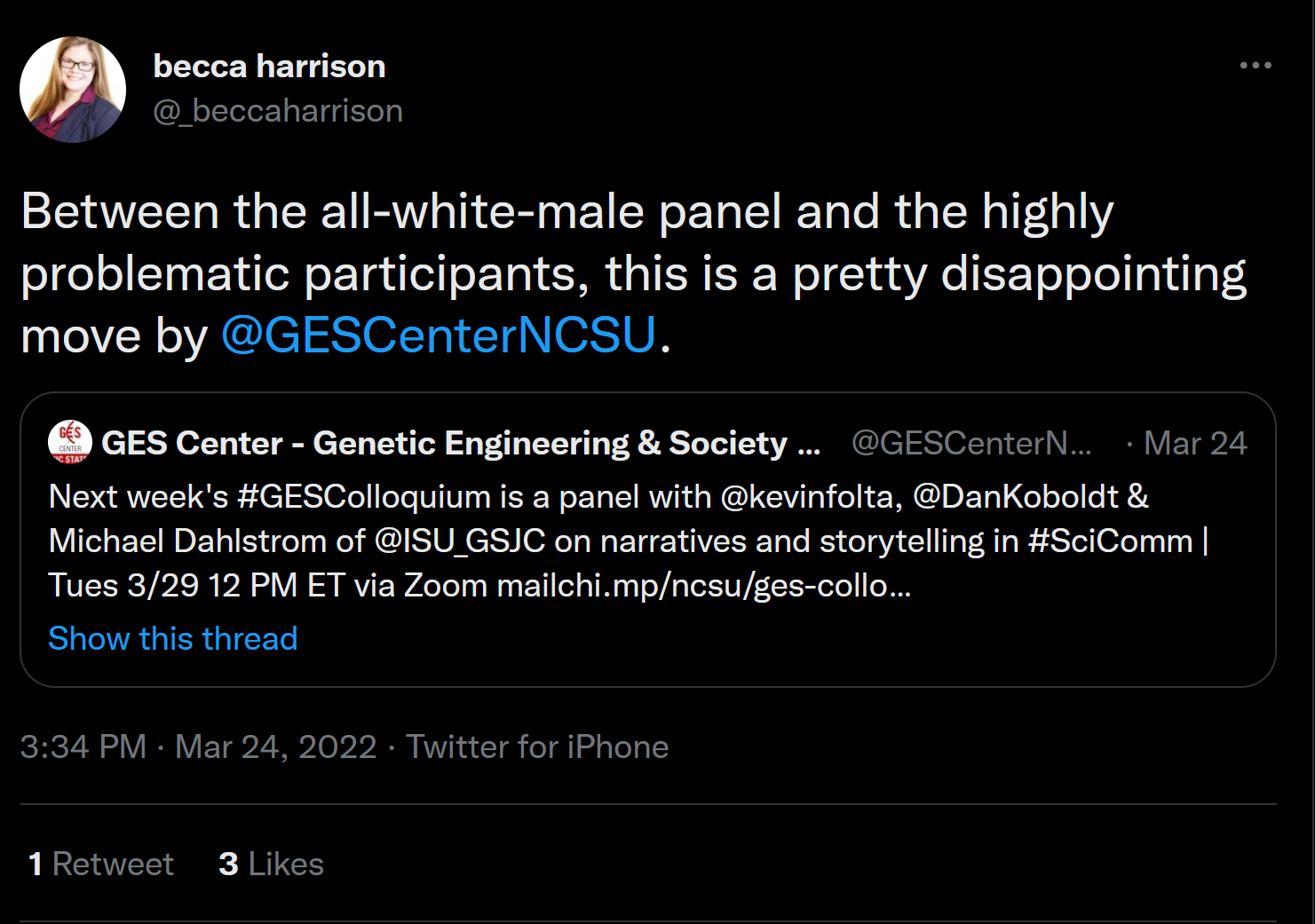The width and height of the screenshot is (1315, 924).
Task: Click the 3:34 PM Mar 24, 2022 timestamp
Action: point(198,747)
